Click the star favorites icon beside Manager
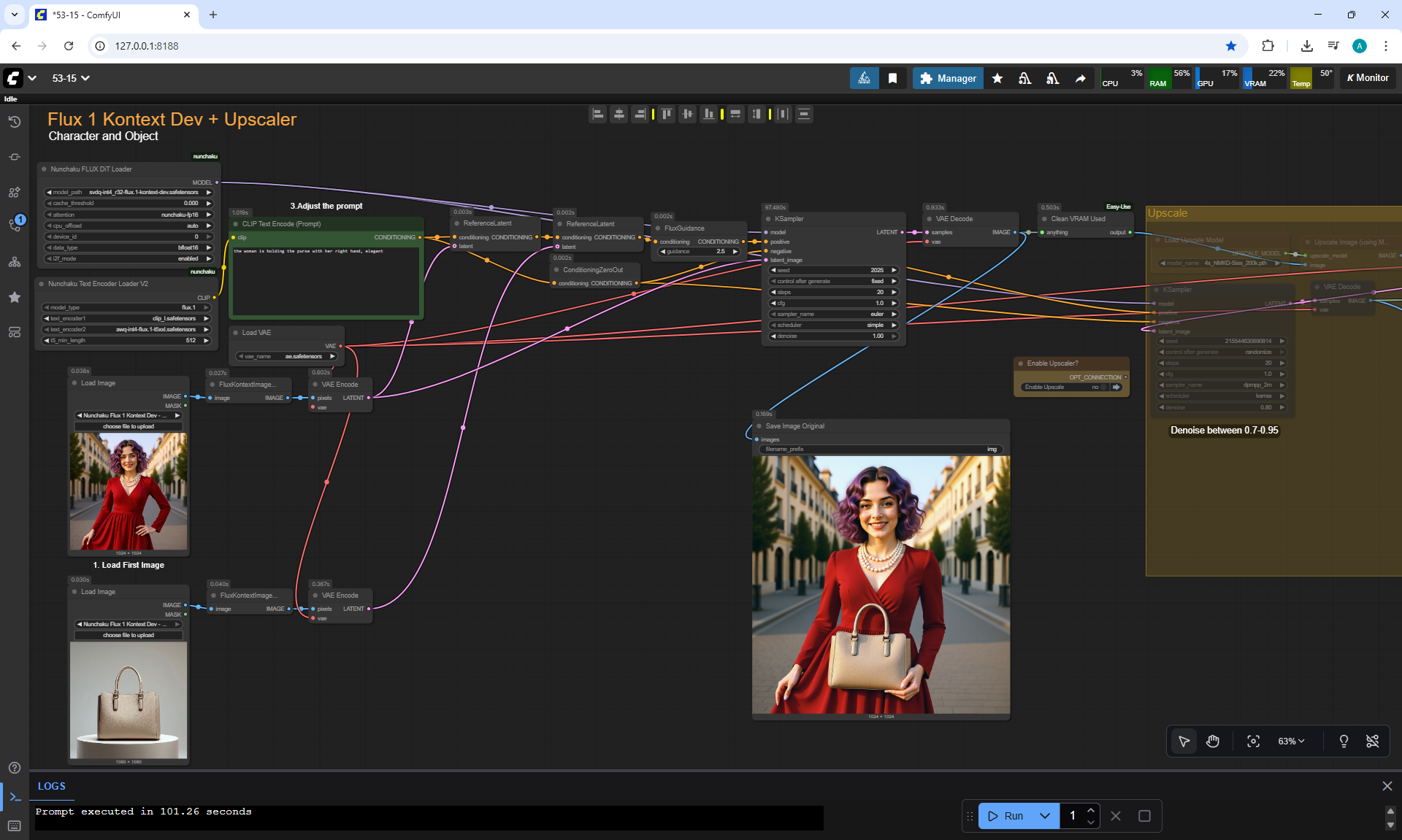 coord(997,78)
